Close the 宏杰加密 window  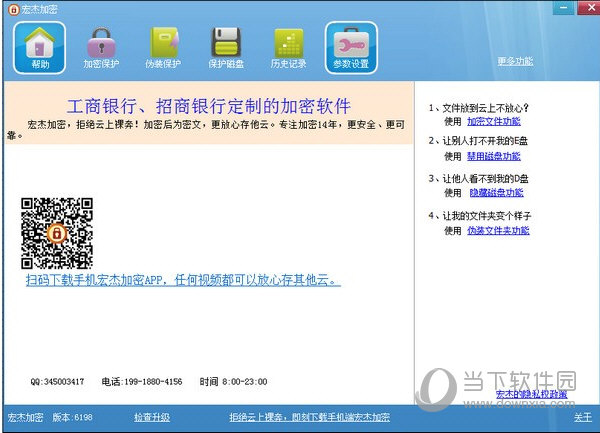point(589,8)
